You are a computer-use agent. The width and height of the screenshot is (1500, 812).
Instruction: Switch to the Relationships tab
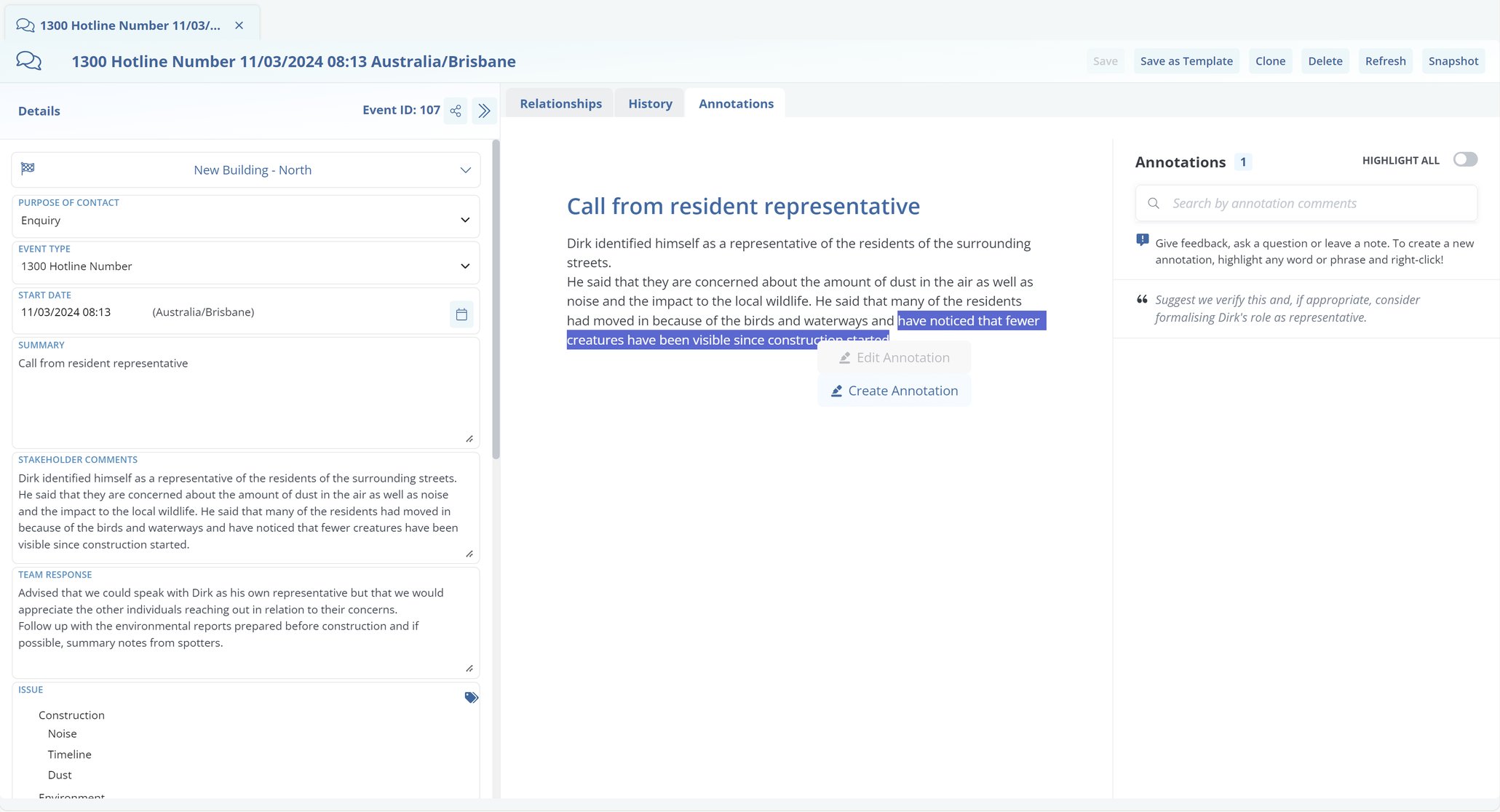(560, 103)
